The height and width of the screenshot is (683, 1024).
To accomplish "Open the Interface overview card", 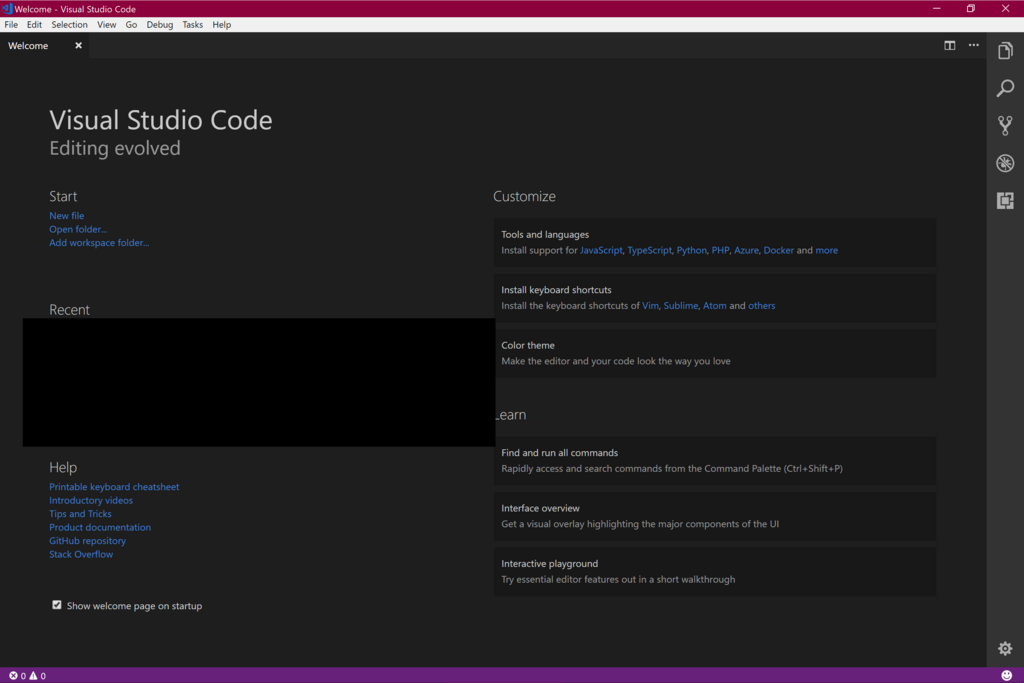I will pyautogui.click(x=715, y=516).
